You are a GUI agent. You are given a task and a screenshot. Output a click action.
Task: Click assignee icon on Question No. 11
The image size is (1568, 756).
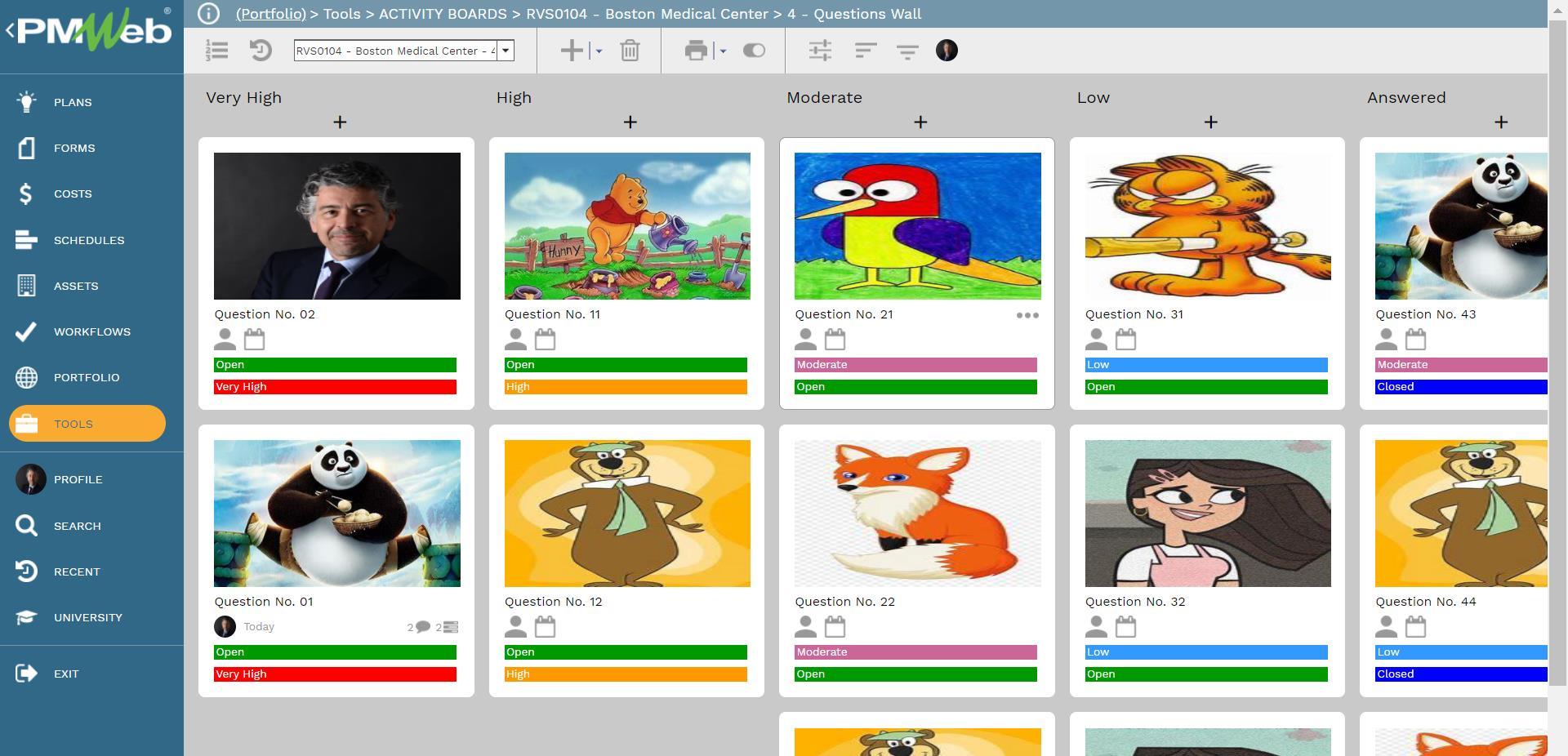pyautogui.click(x=515, y=339)
